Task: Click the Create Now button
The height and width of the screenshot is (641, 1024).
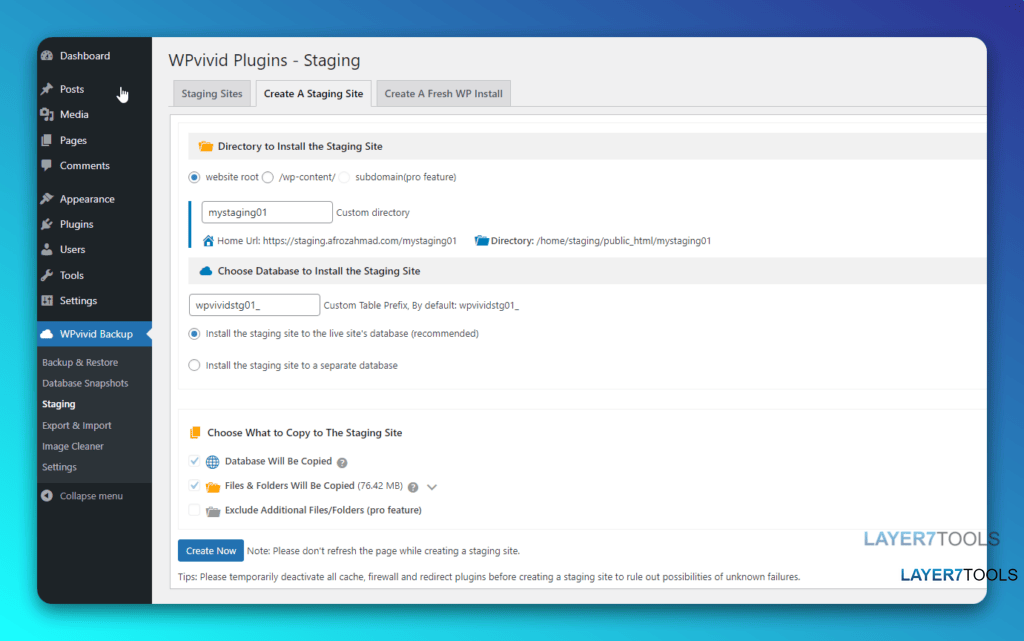Action: pyautogui.click(x=211, y=550)
